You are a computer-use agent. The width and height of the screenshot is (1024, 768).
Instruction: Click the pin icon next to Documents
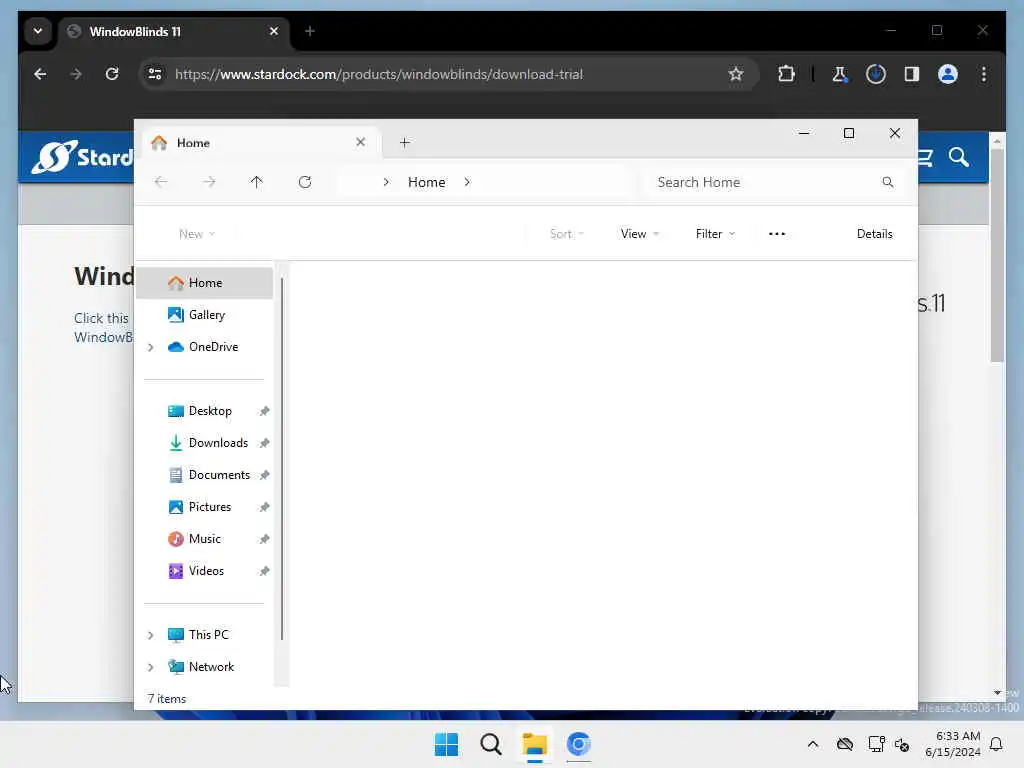pos(264,475)
